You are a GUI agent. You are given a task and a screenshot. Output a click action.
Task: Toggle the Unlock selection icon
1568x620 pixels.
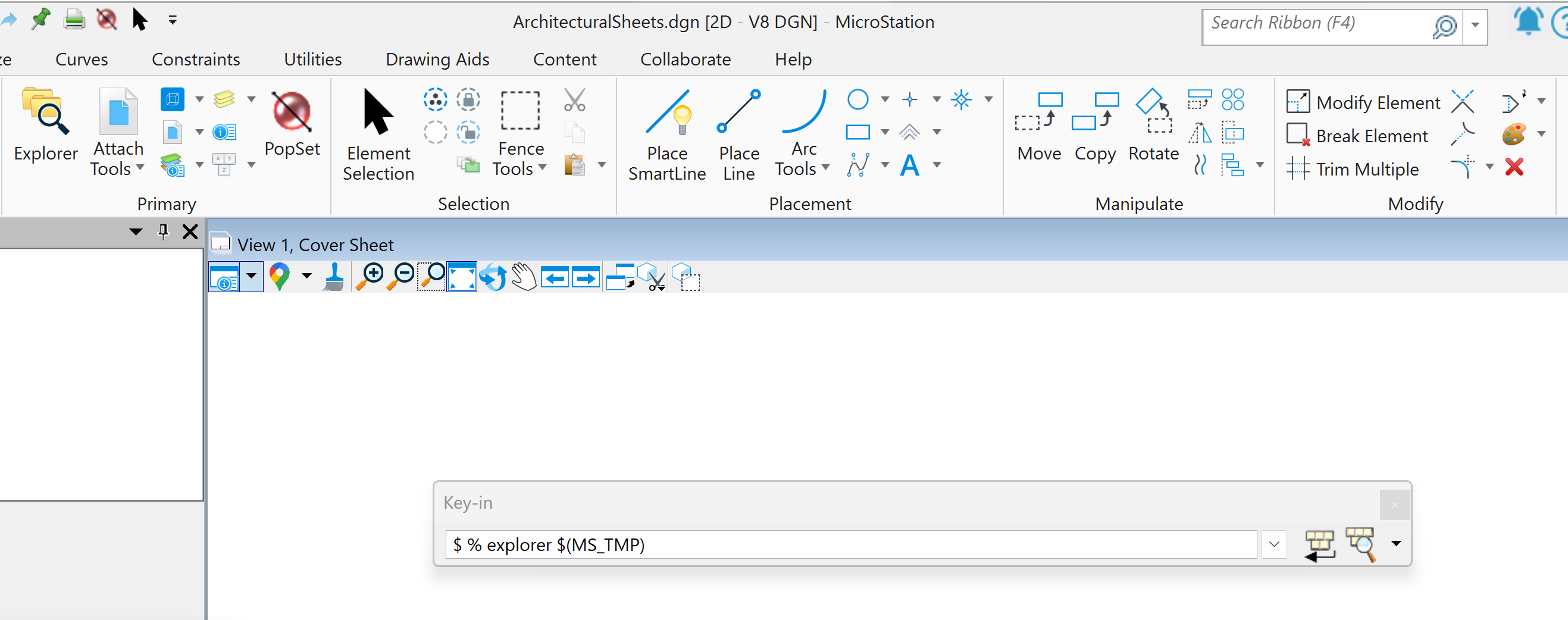click(468, 132)
